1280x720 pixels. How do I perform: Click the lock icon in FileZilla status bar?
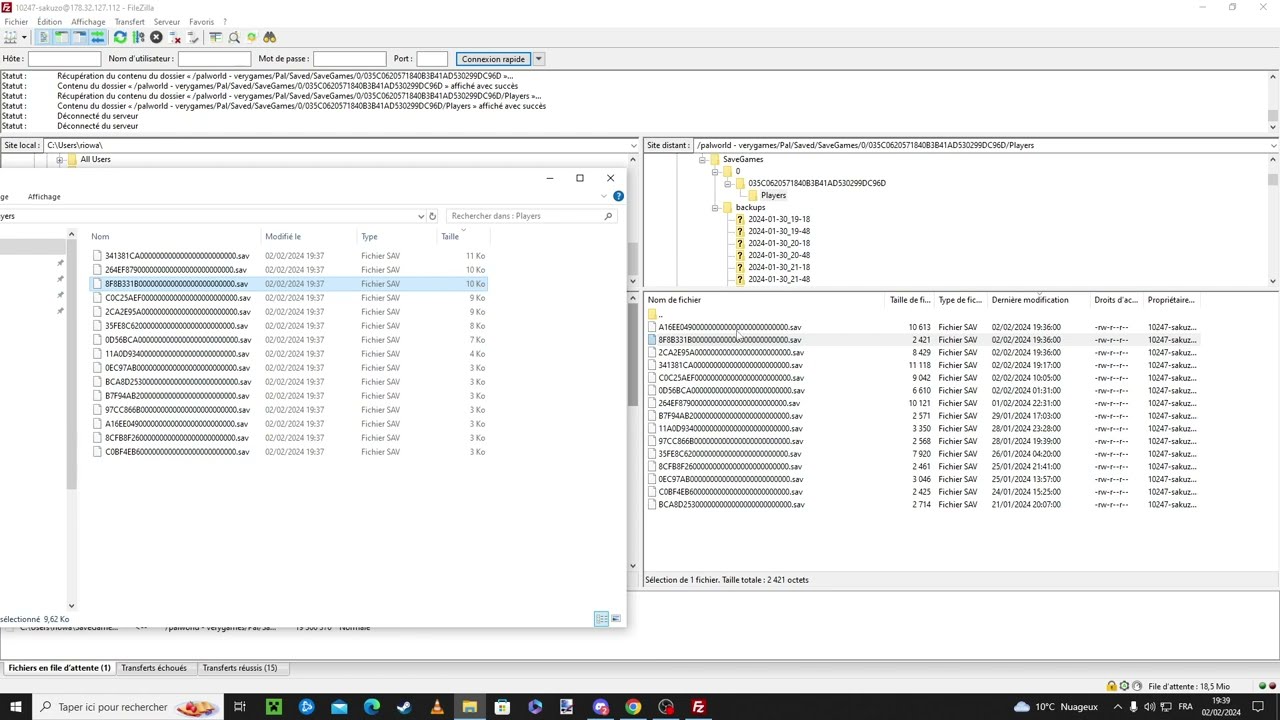1111,686
